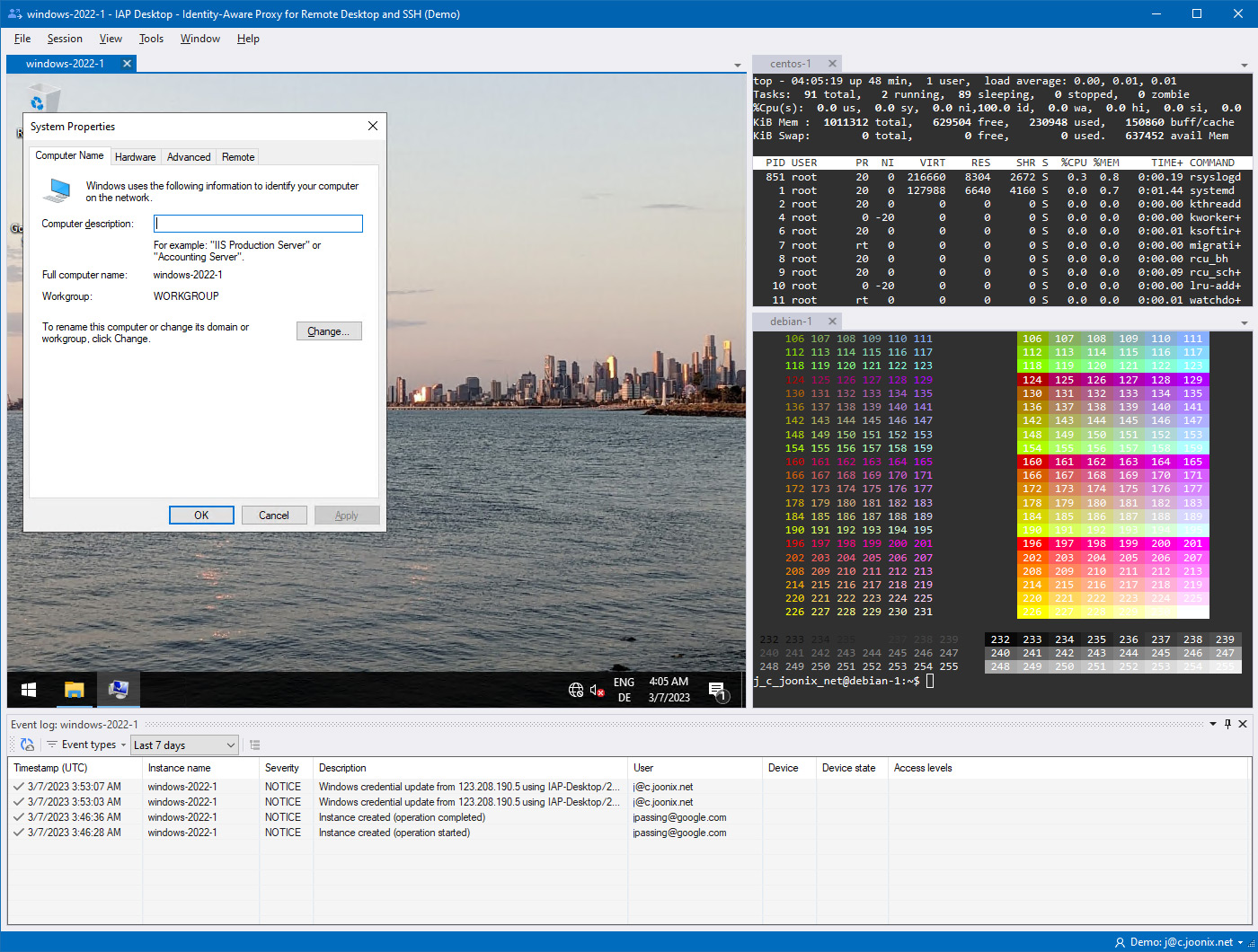Click the refresh icon in Event log toolbar
The width and height of the screenshot is (1258, 952).
click(x=27, y=745)
